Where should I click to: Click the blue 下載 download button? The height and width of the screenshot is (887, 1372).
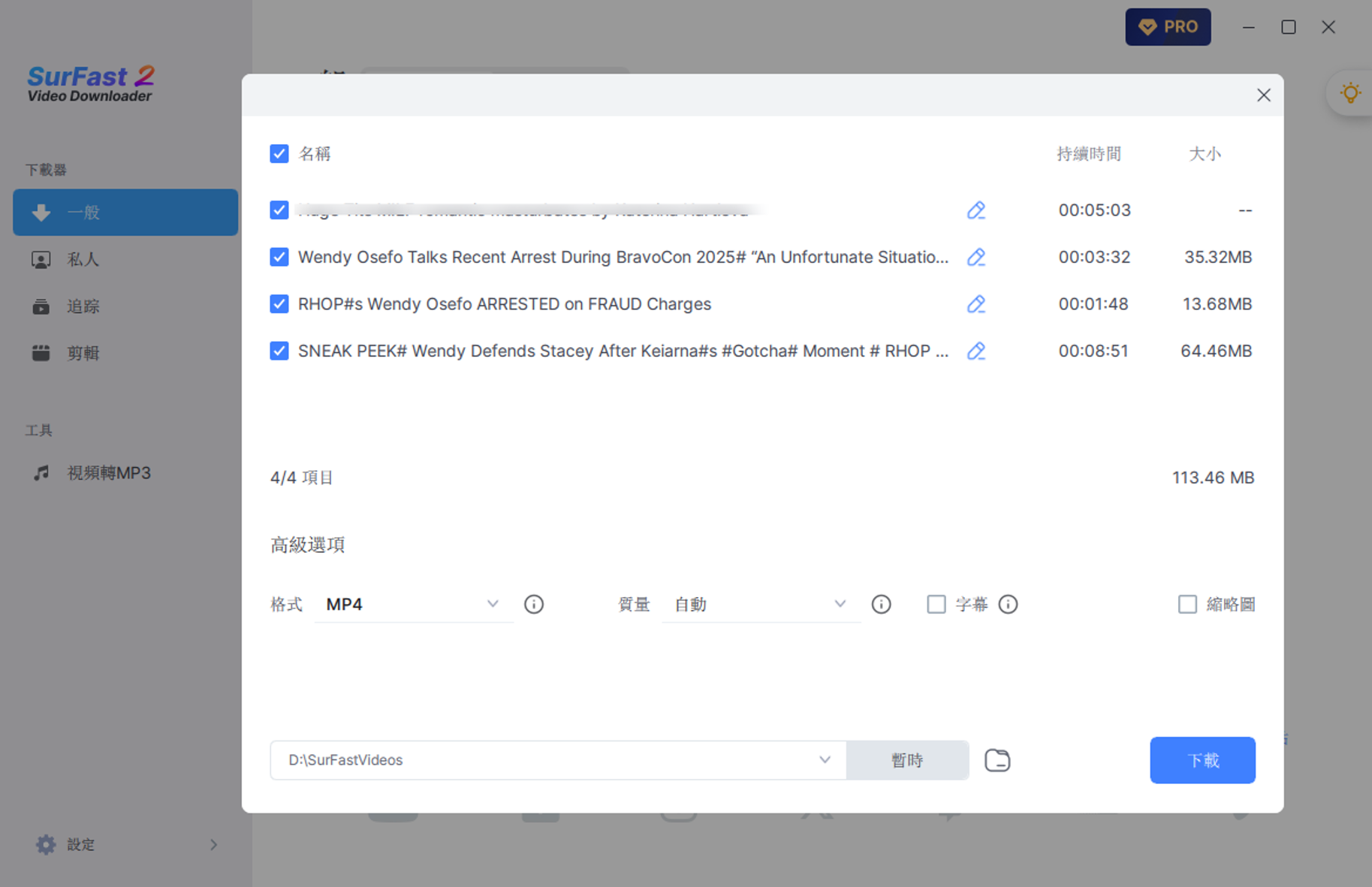tap(1202, 760)
